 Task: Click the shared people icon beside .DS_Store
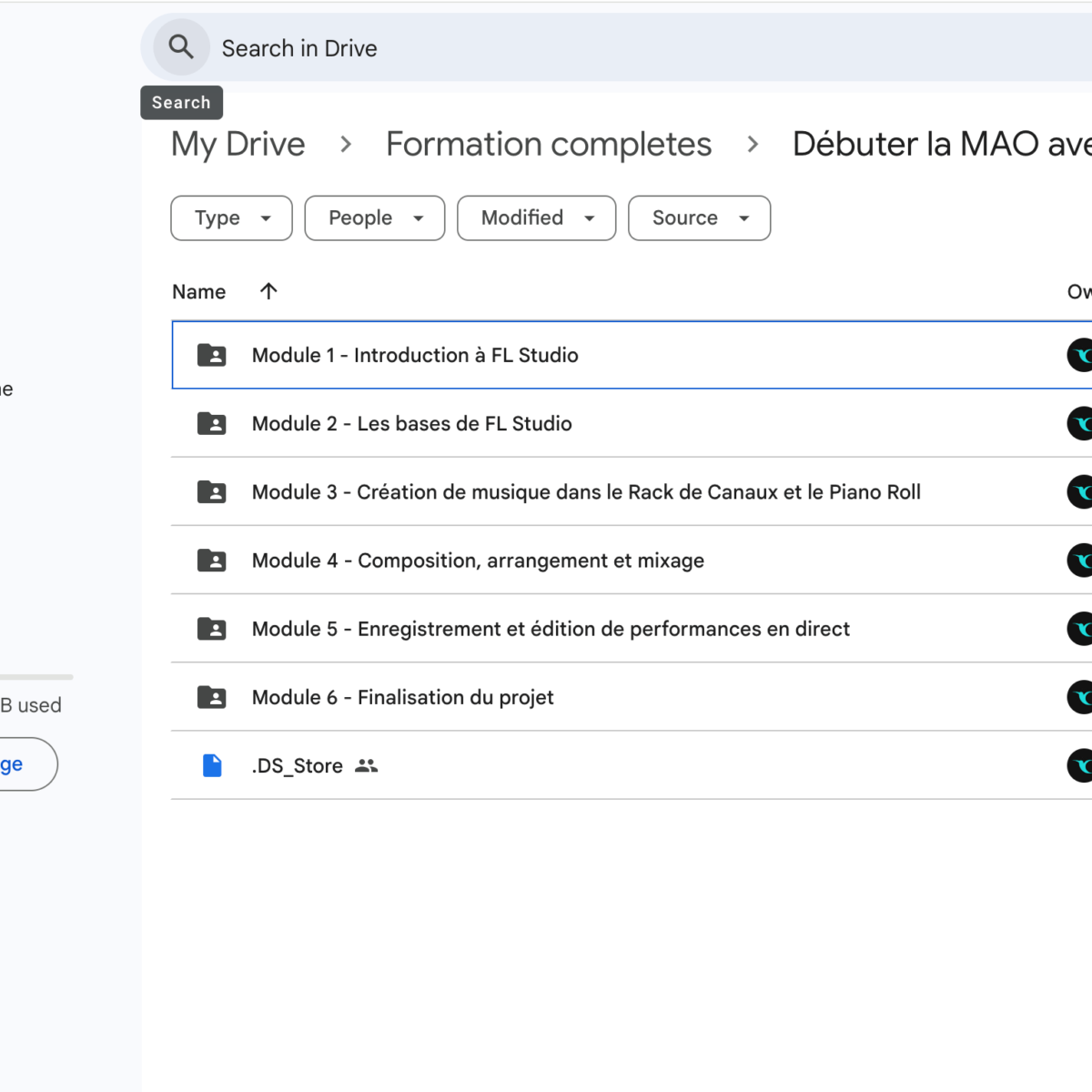click(366, 766)
